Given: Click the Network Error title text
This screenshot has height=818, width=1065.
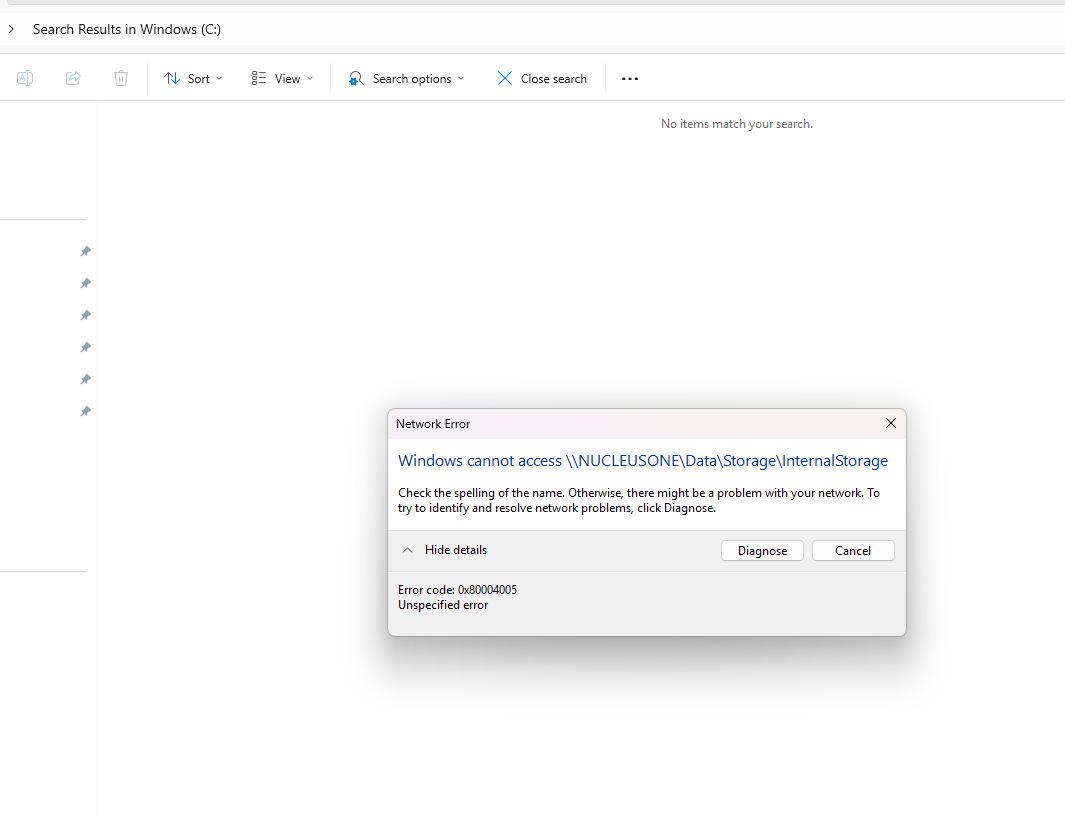Looking at the screenshot, I should pyautogui.click(x=433, y=424).
